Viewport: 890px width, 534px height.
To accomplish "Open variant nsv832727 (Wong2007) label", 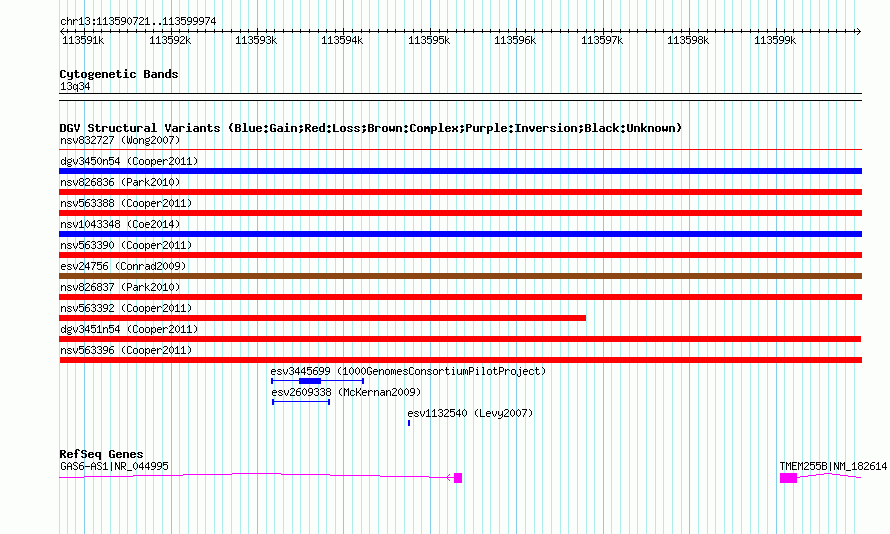I will pos(120,140).
